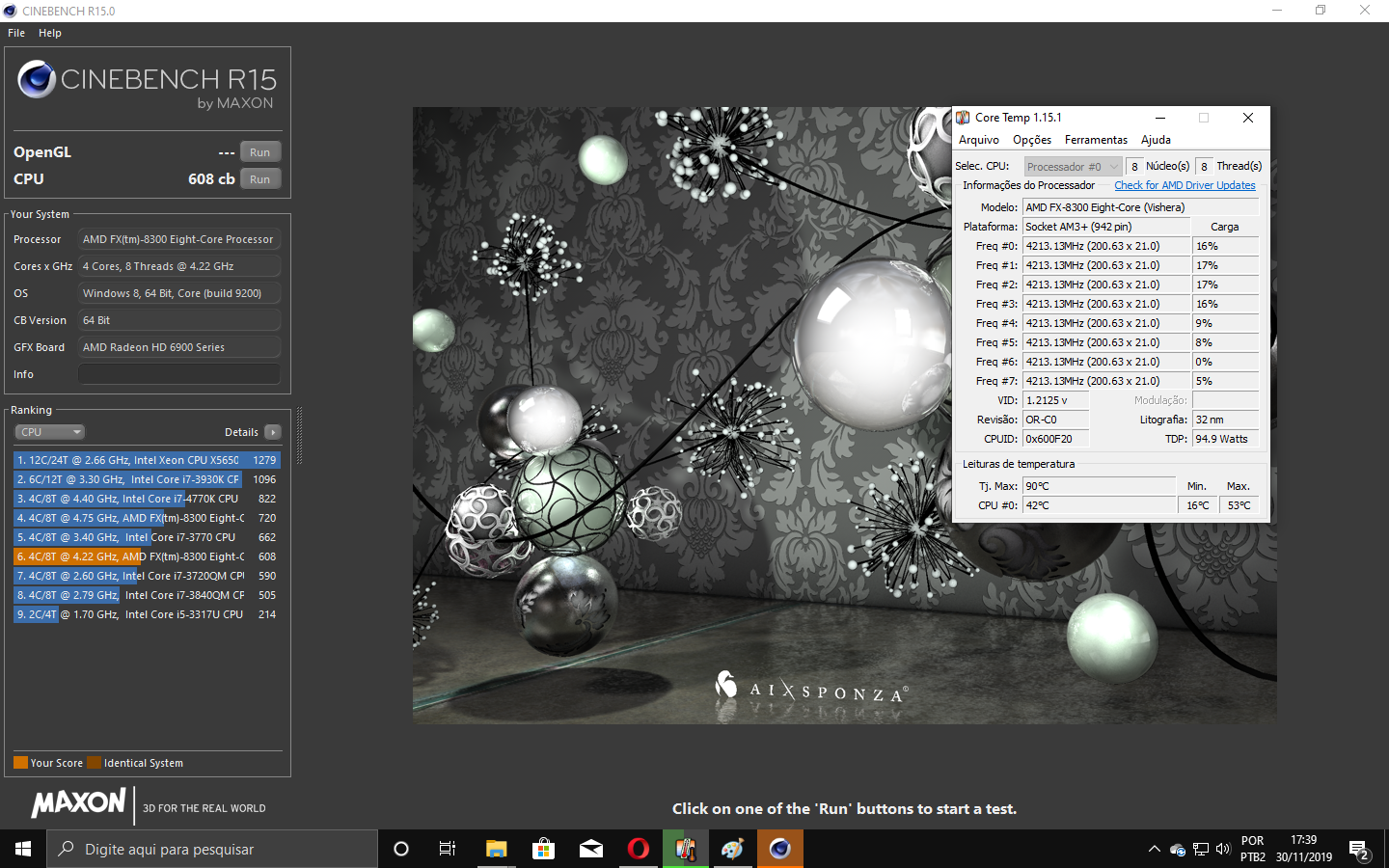This screenshot has width=1389, height=868.
Task: Select ranking row AMD FX-8300 at 4.75 GHz
Action: point(147,518)
